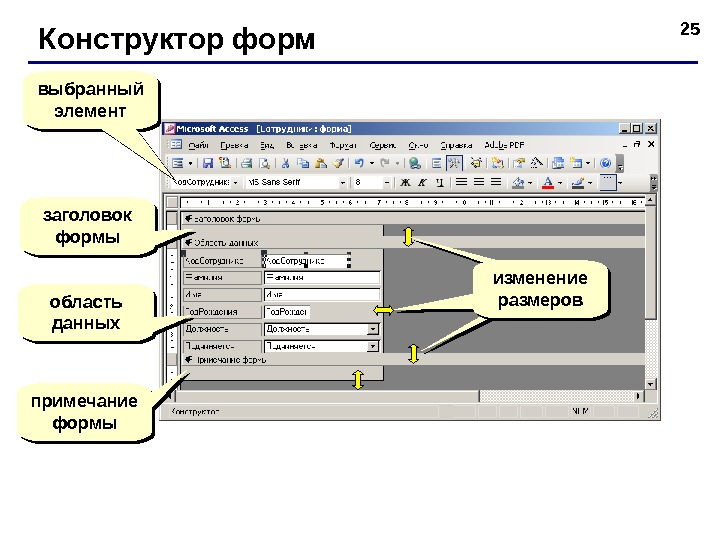Click the vertical scrollbar down arrow
The image size is (720, 540).
pyautogui.click(x=650, y=384)
